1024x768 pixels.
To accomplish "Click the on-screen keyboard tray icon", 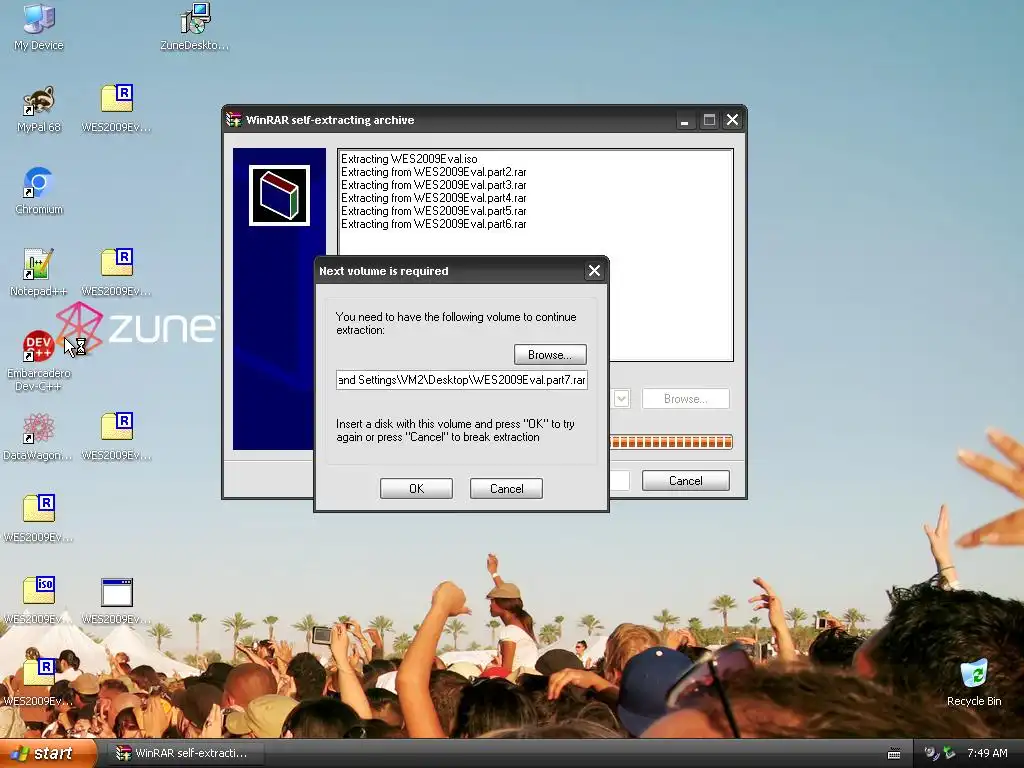I will (894, 754).
